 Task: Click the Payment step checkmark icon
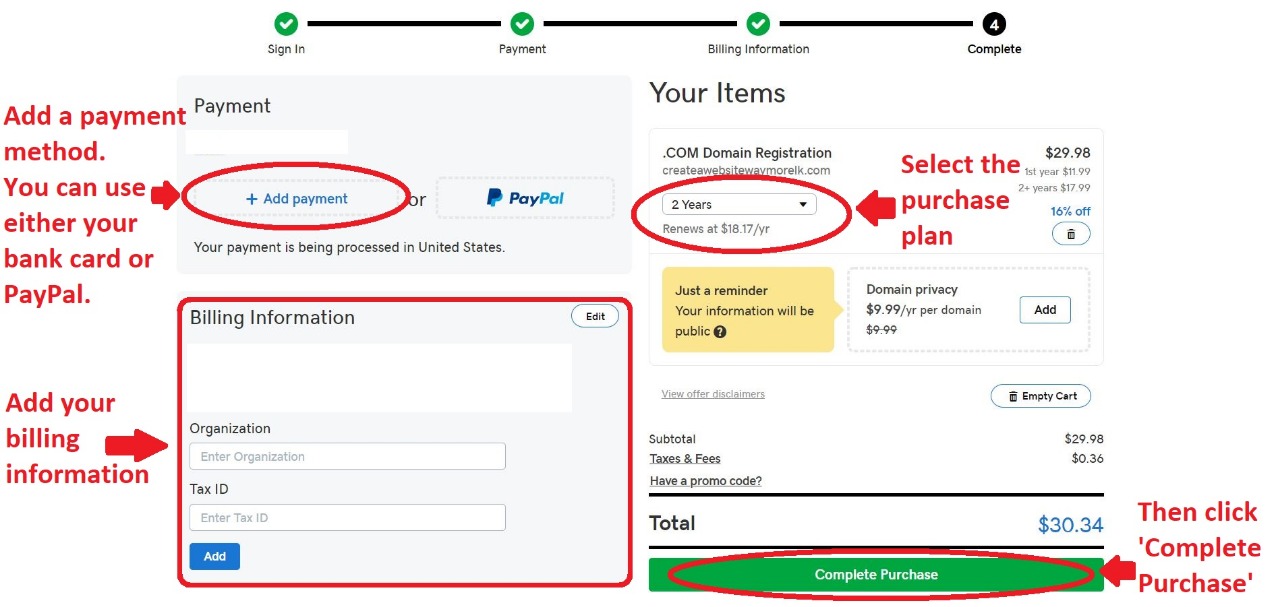(522, 23)
